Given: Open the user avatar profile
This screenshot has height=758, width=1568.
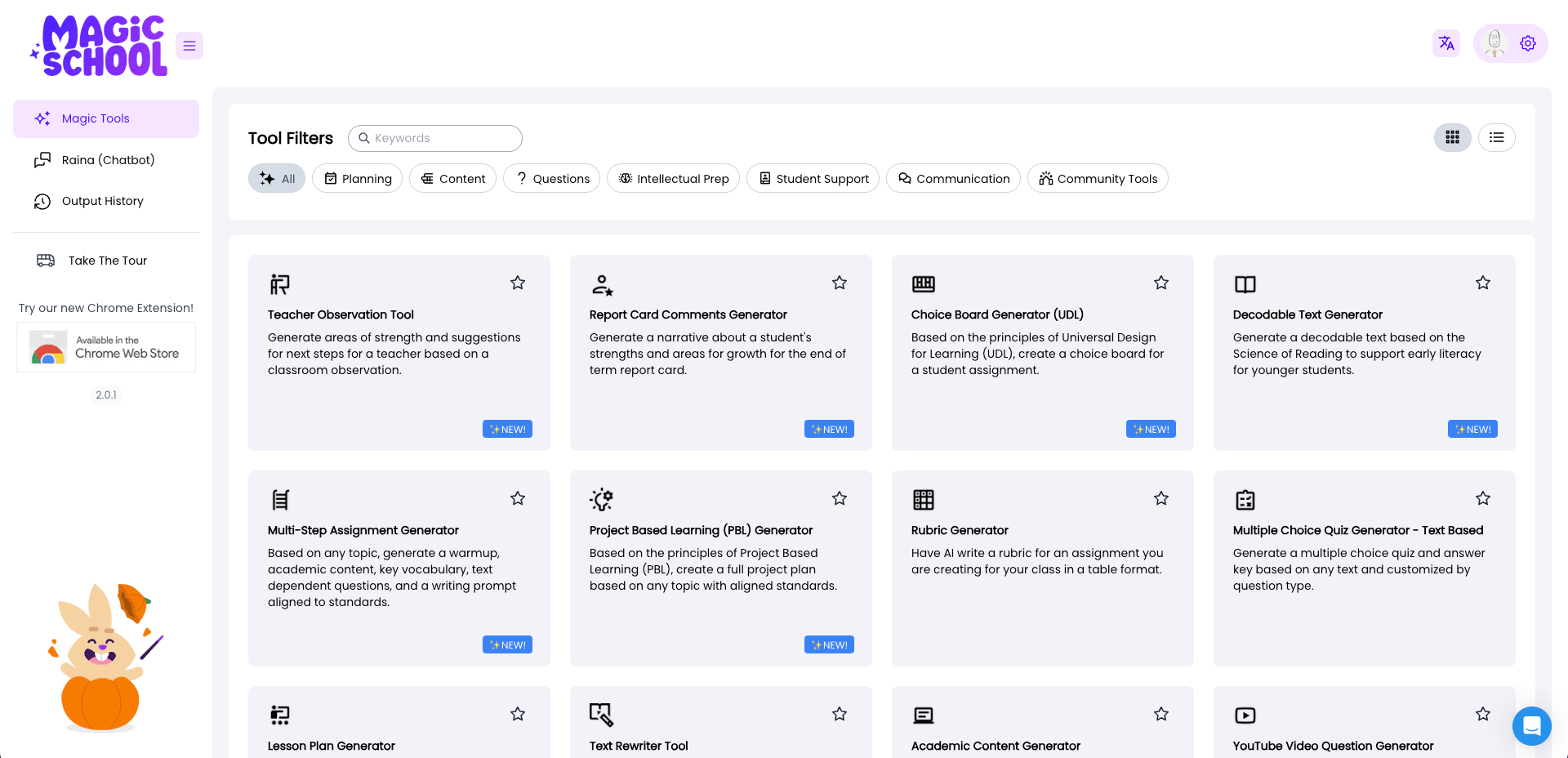Looking at the screenshot, I should (1494, 43).
